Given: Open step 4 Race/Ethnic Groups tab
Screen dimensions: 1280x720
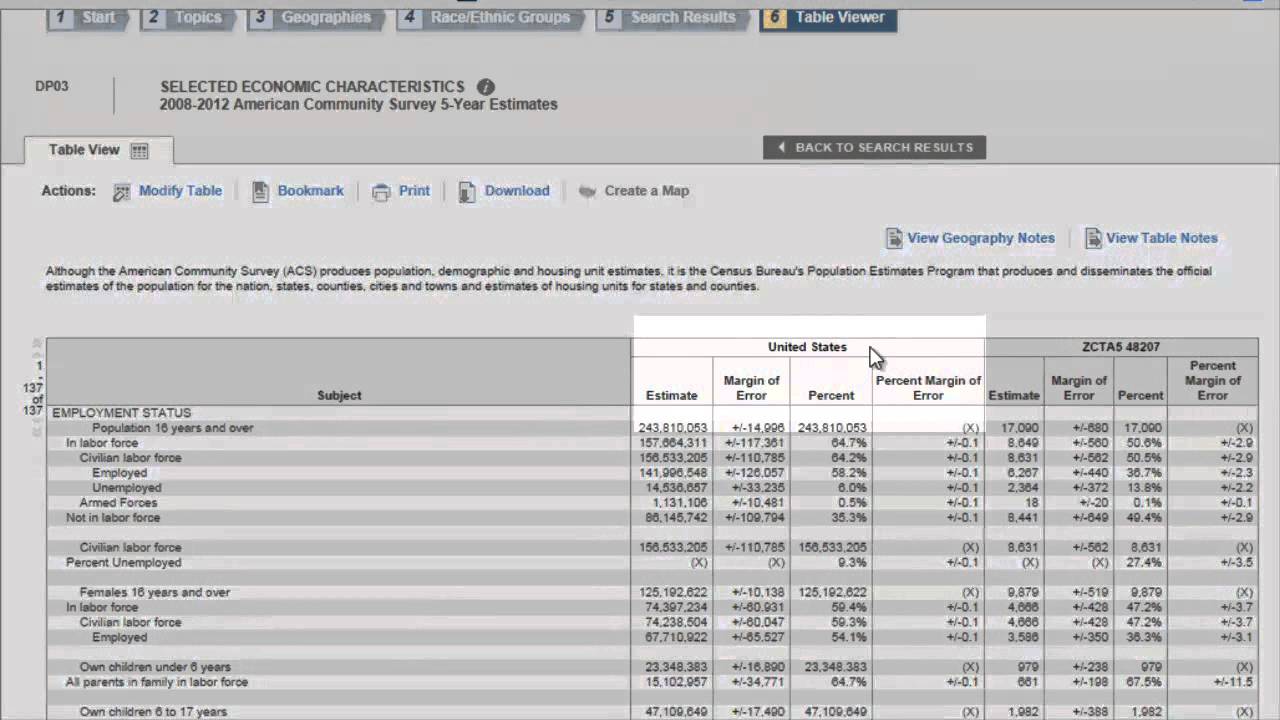Looking at the screenshot, I should [490, 17].
